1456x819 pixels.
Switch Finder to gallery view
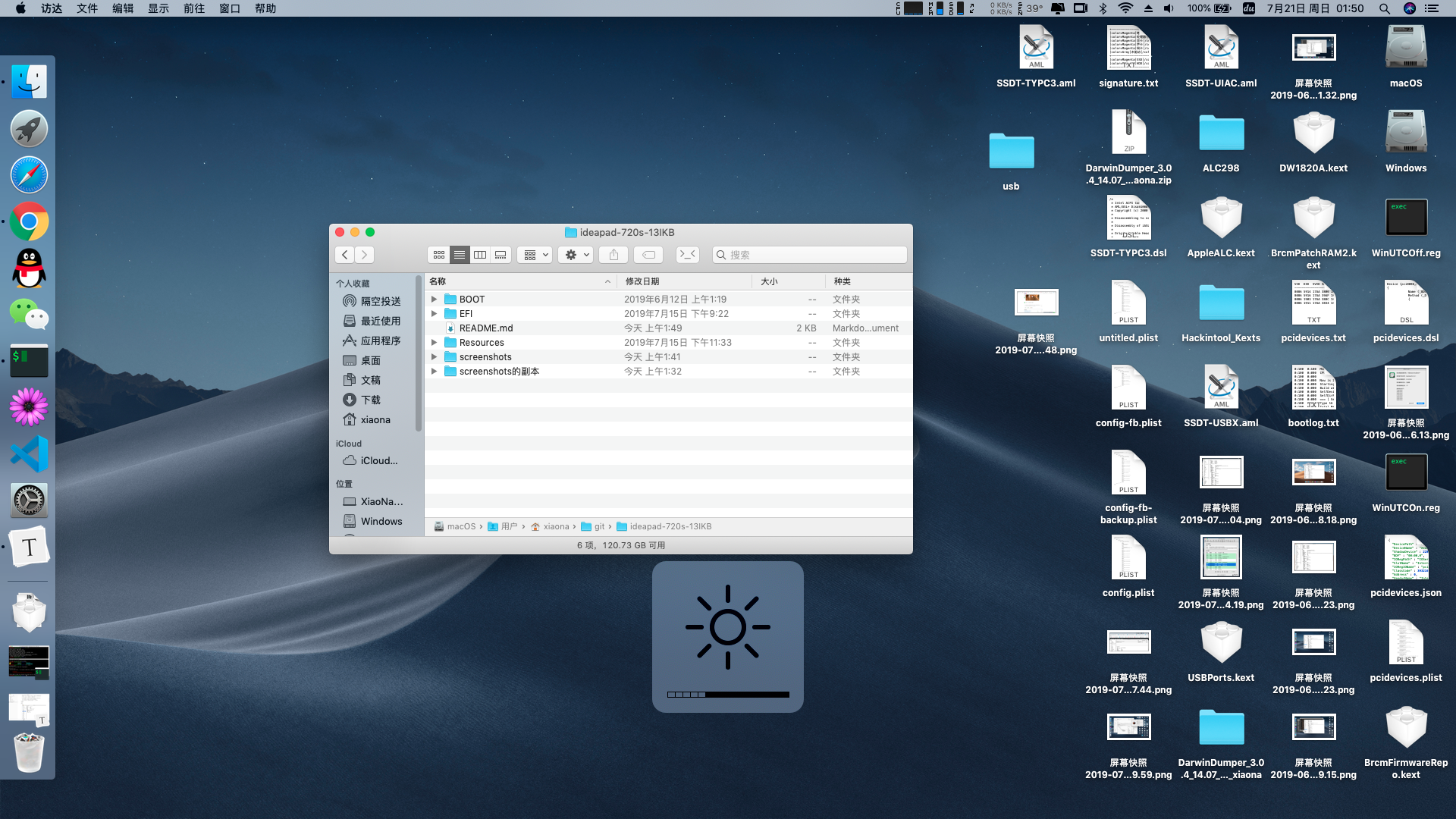click(x=500, y=255)
